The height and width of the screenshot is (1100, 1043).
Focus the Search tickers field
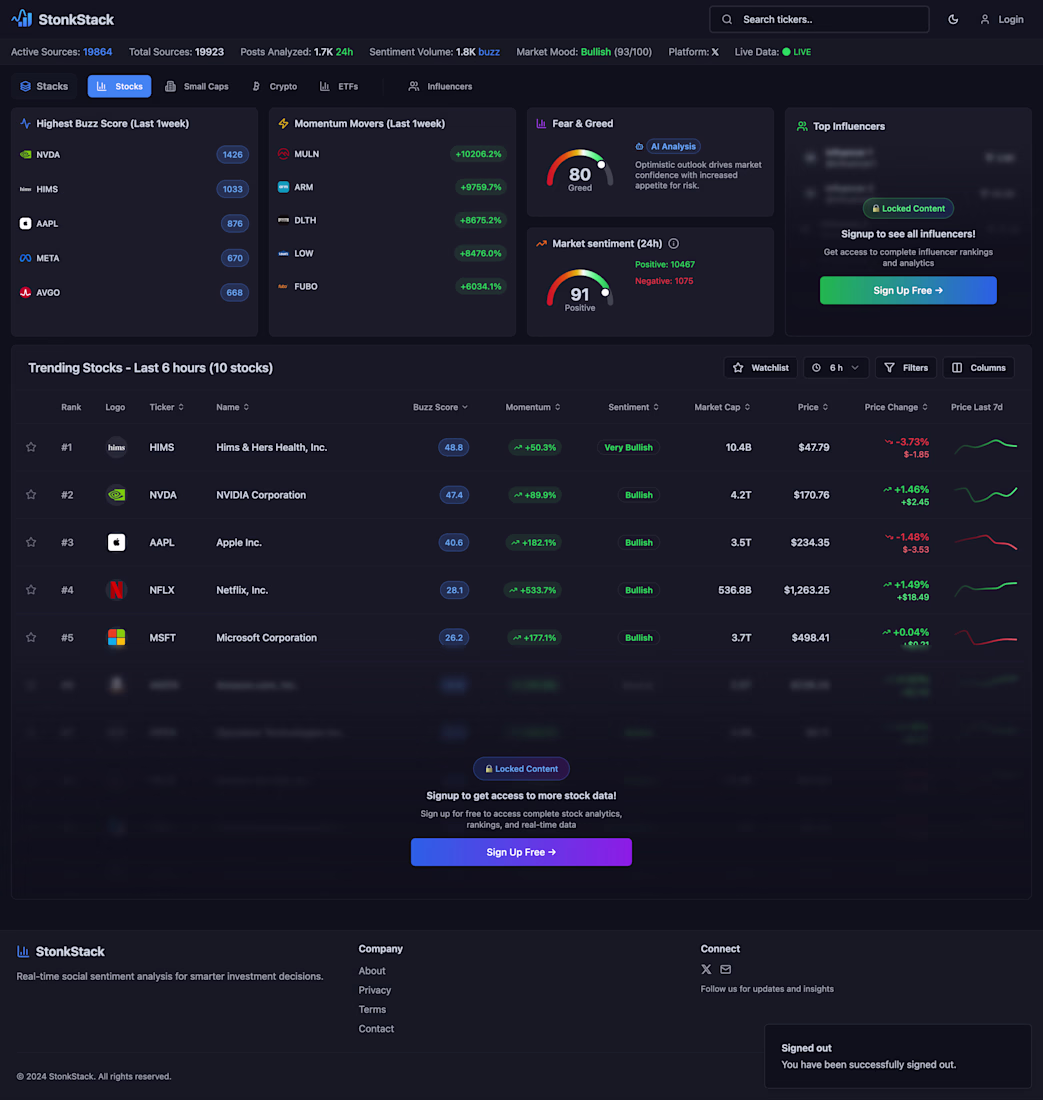[819, 20]
